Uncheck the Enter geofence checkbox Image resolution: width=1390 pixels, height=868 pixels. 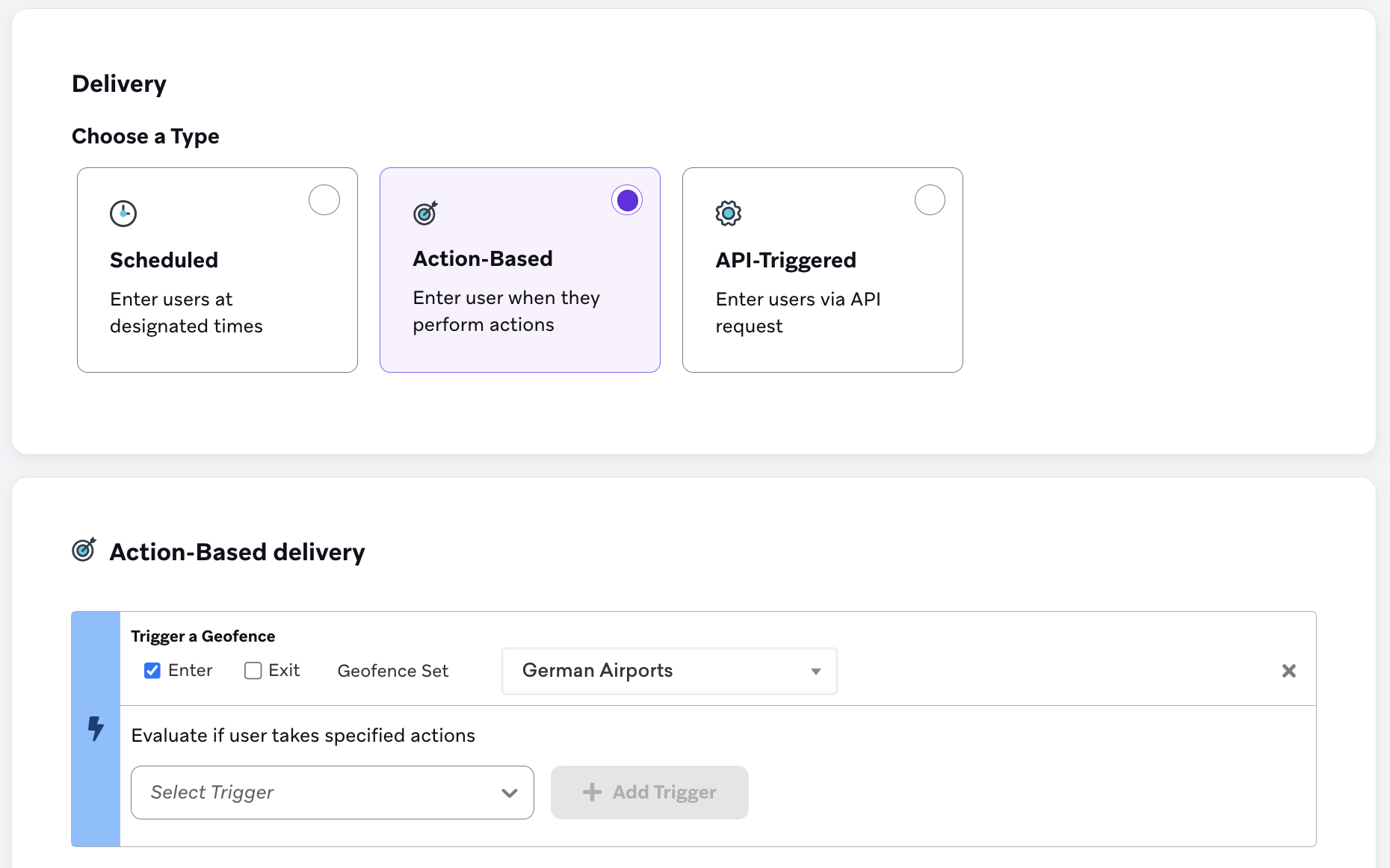[152, 671]
